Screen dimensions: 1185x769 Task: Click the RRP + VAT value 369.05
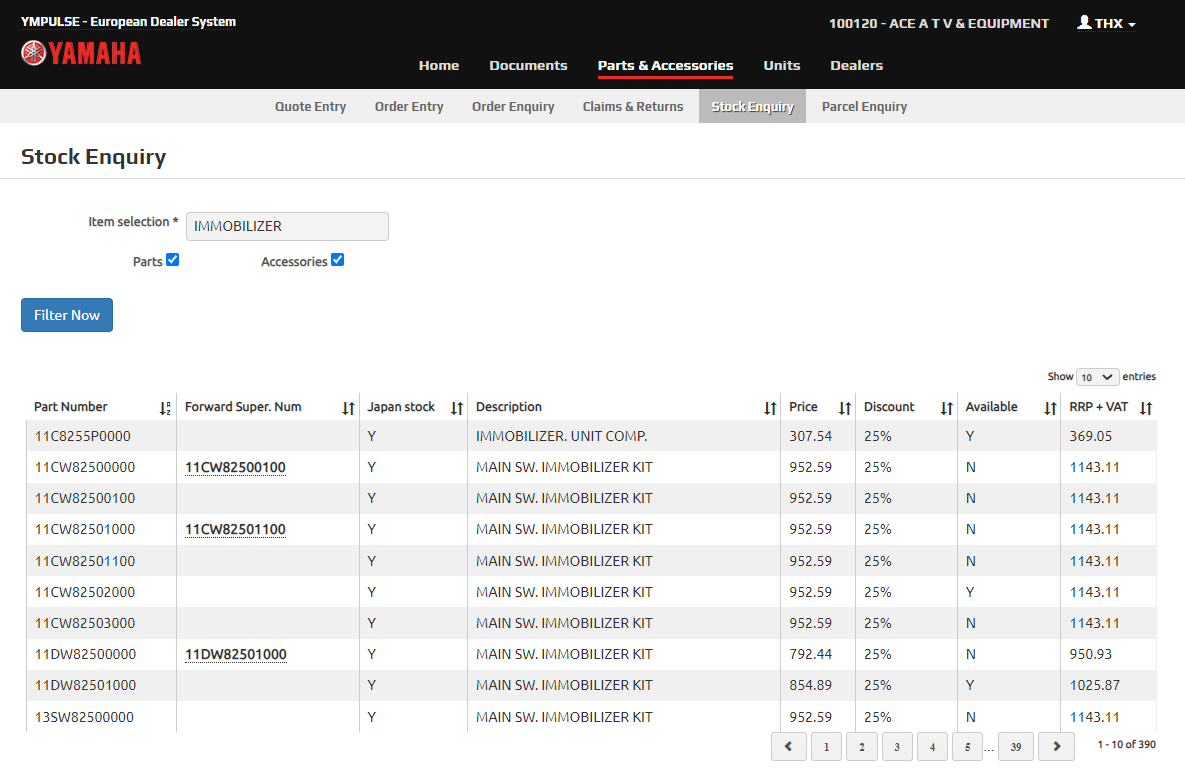(1091, 437)
